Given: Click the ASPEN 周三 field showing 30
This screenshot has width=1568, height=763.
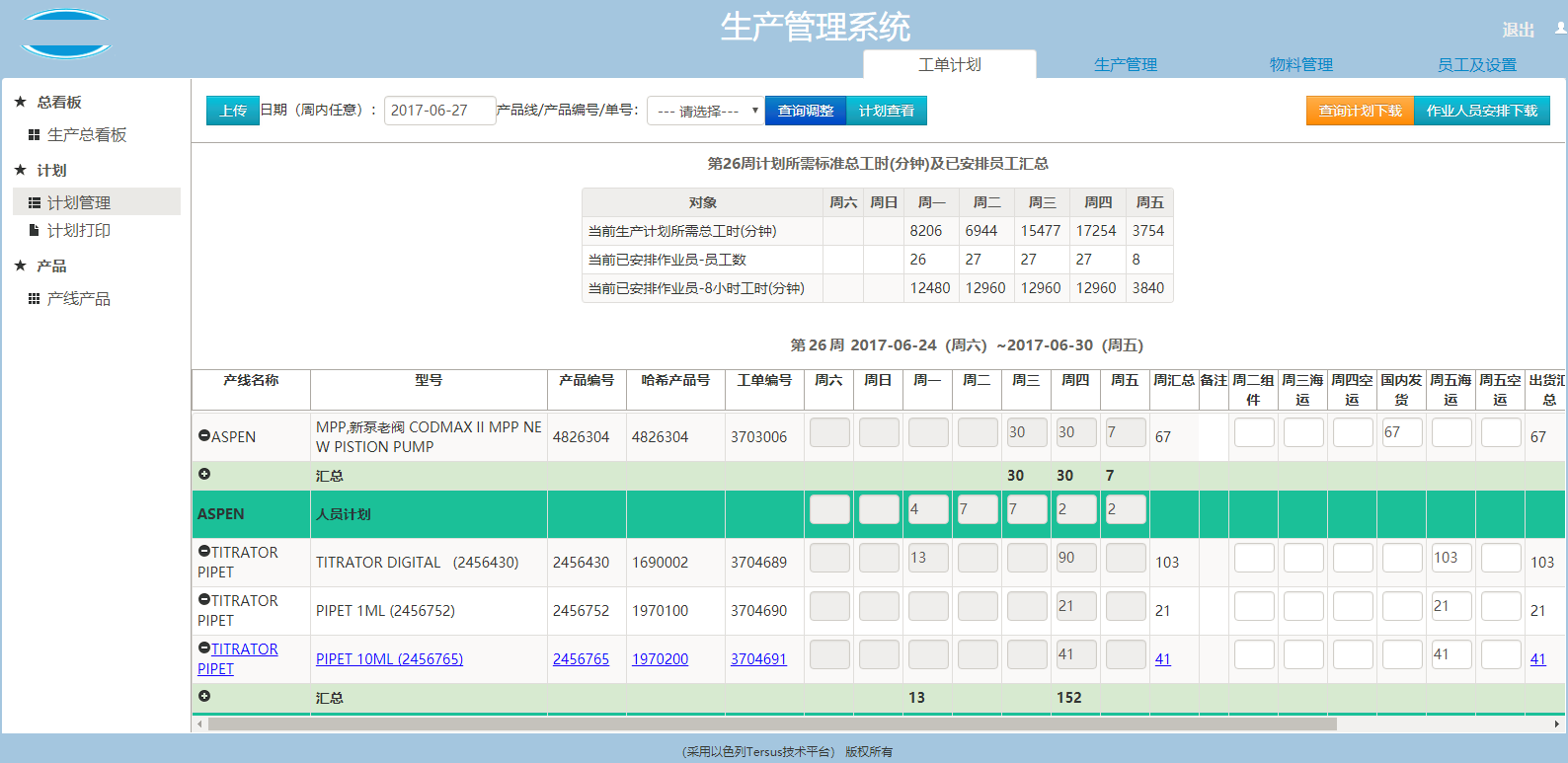Looking at the screenshot, I should [1027, 432].
